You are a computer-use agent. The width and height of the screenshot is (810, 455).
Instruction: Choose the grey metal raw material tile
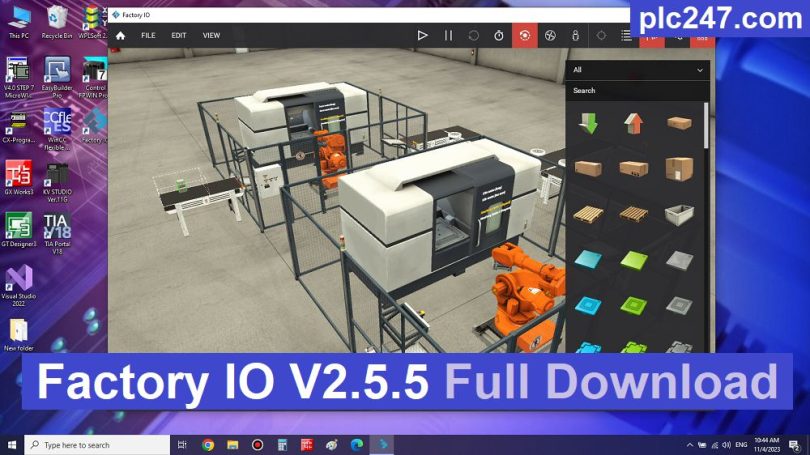[x=679, y=260]
